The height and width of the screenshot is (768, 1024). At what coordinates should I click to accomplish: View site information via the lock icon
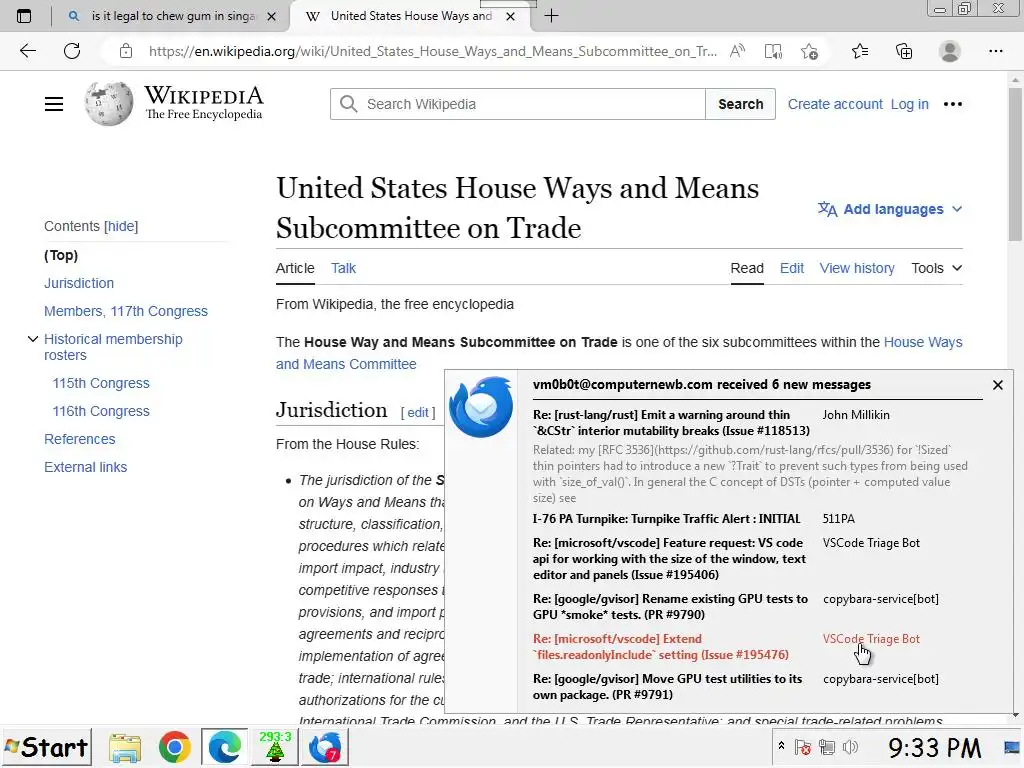pyautogui.click(x=126, y=51)
